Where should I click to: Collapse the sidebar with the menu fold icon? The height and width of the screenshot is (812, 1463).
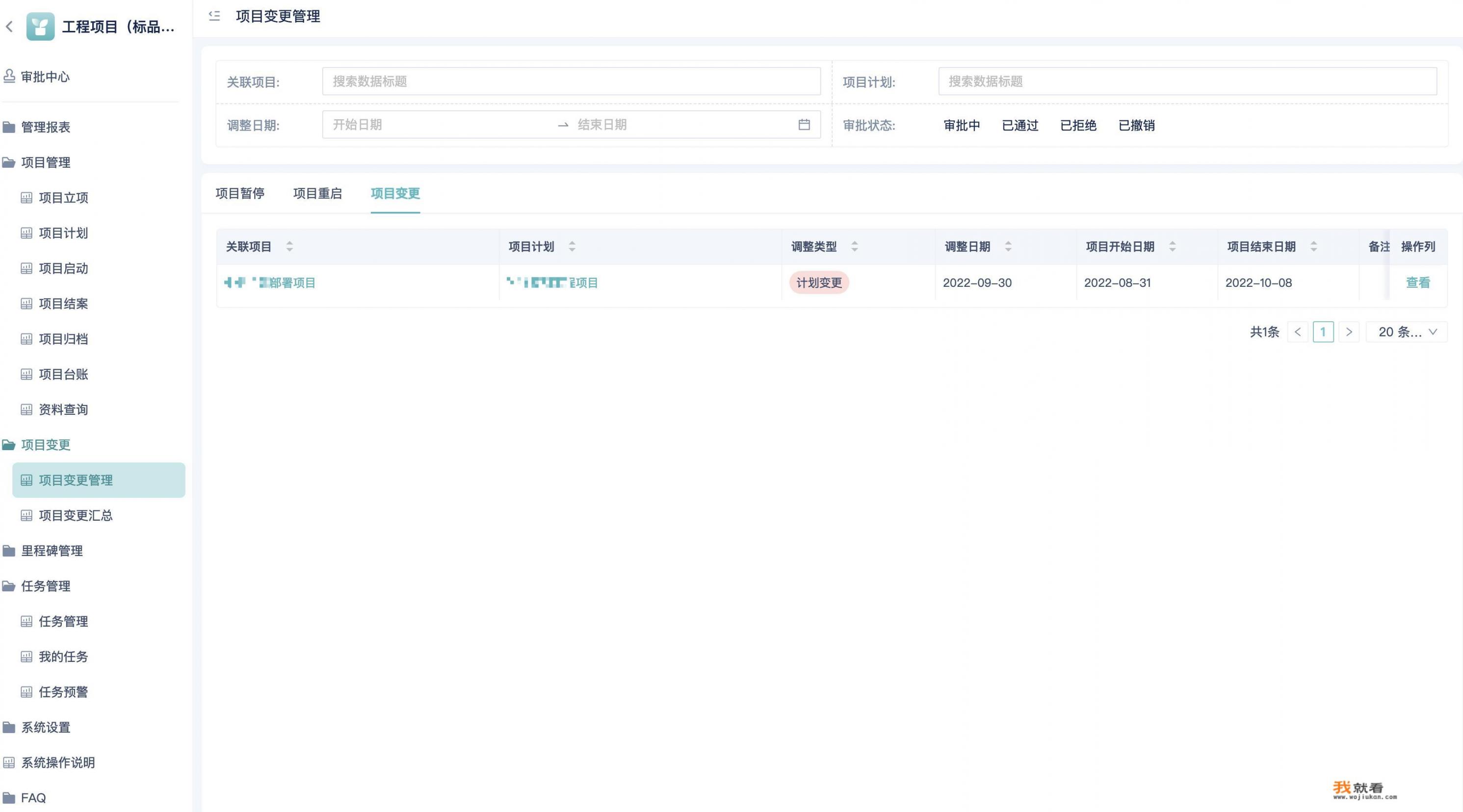coord(214,16)
